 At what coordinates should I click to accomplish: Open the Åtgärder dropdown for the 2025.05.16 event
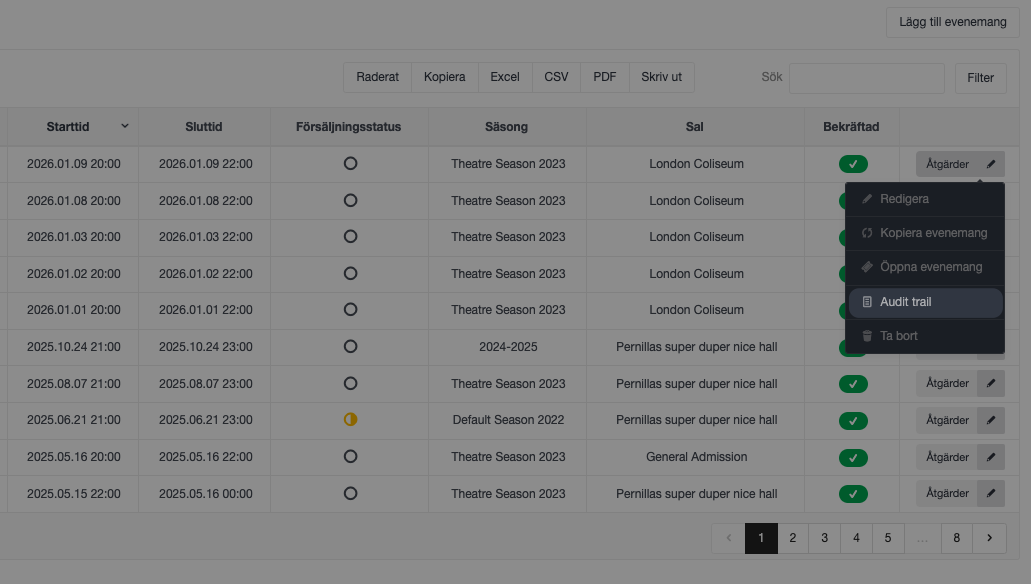click(947, 457)
